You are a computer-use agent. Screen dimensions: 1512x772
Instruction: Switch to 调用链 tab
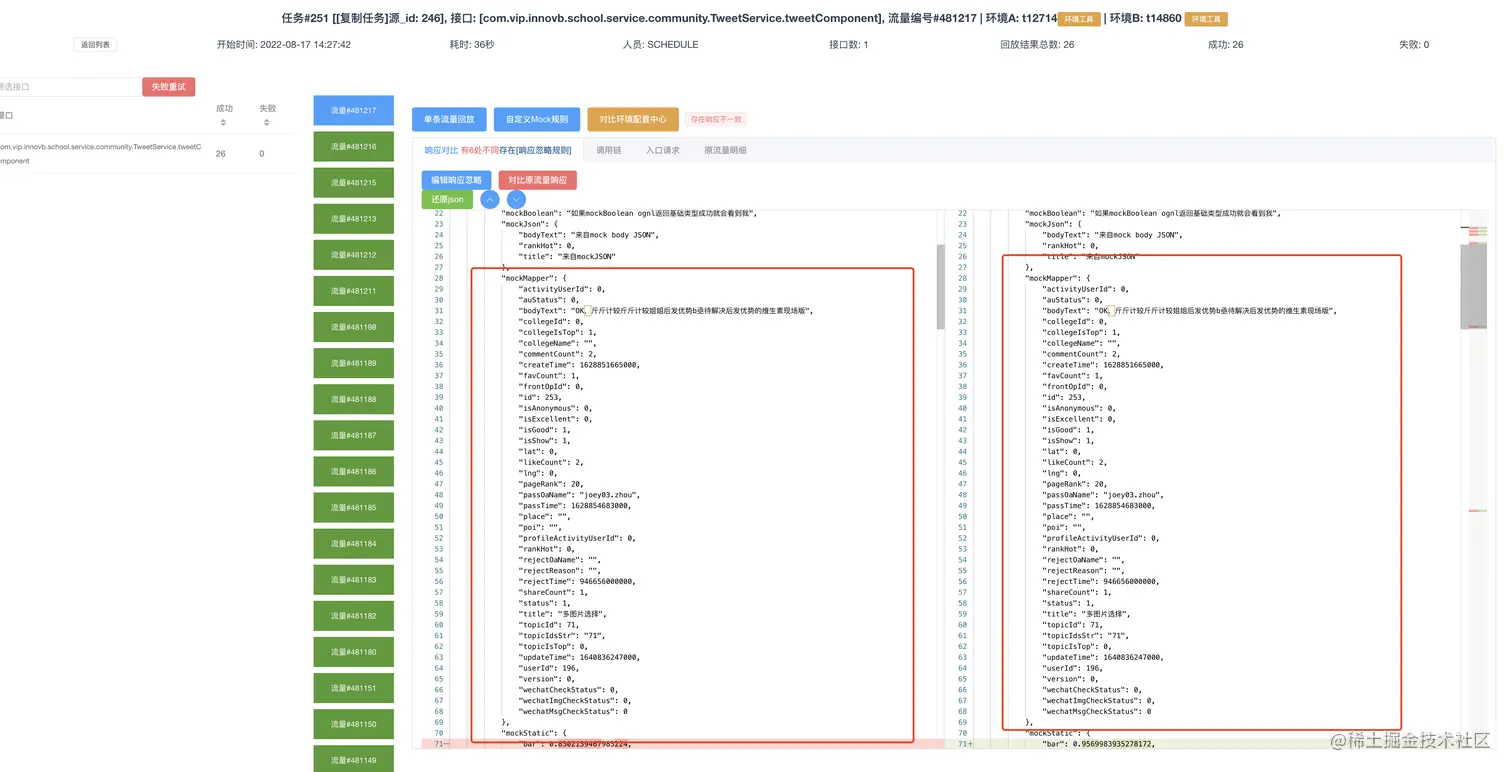coord(609,150)
